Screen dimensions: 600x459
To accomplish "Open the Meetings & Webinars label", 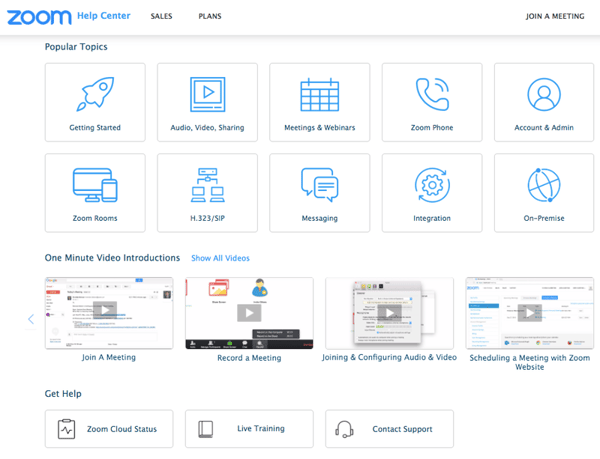I will pyautogui.click(x=320, y=128).
